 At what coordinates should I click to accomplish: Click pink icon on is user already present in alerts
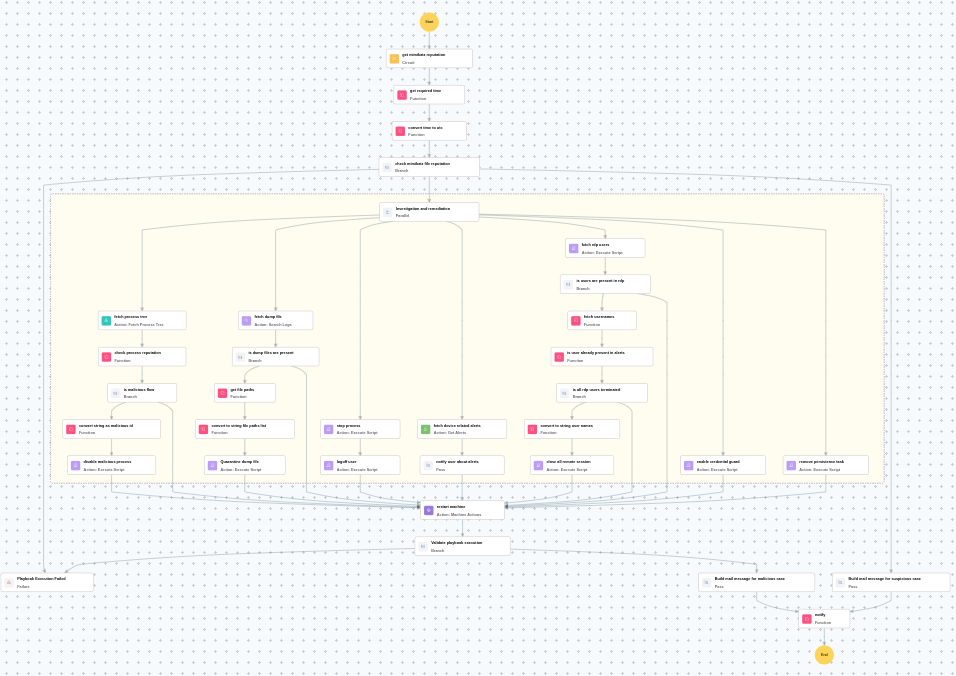[559, 357]
